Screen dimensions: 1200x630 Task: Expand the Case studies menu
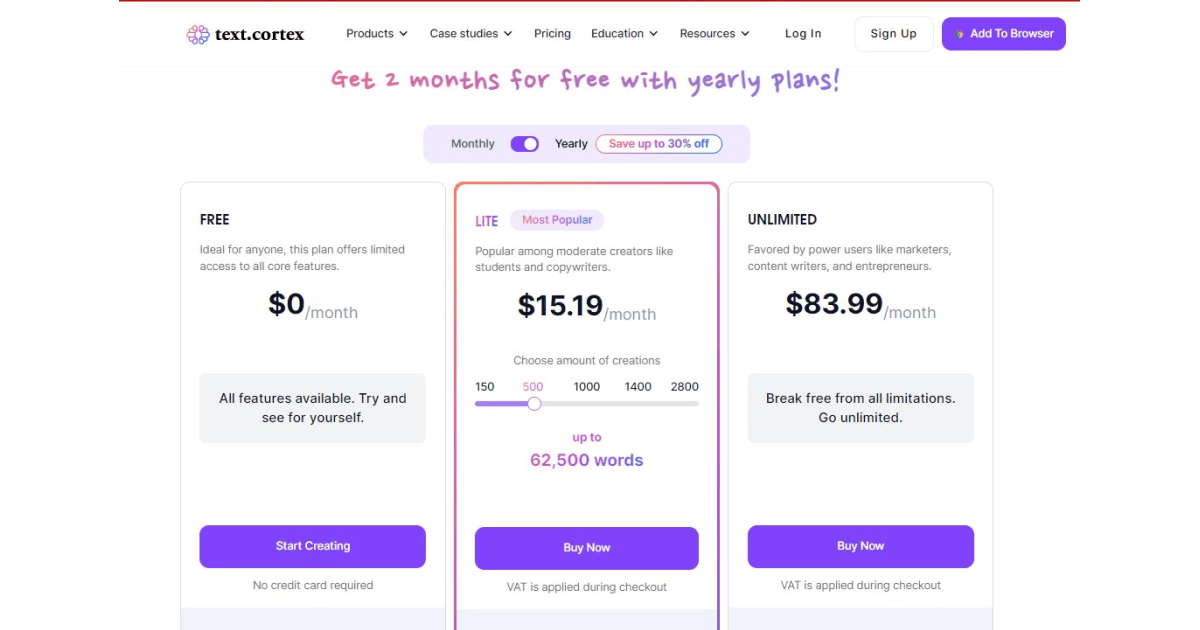coord(470,33)
